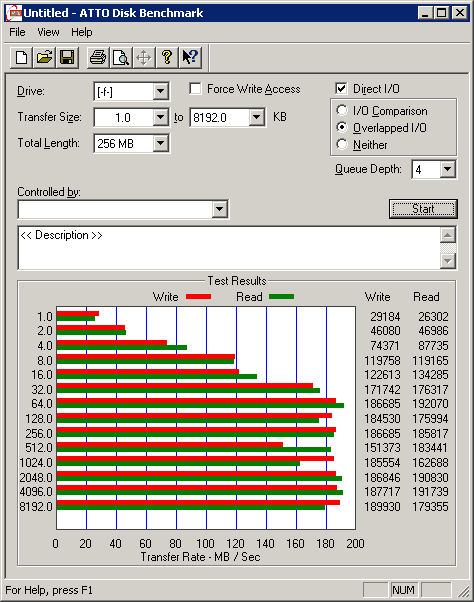The image size is (474, 602).
Task: Click the status bar resize grip
Action: click(x=464, y=591)
